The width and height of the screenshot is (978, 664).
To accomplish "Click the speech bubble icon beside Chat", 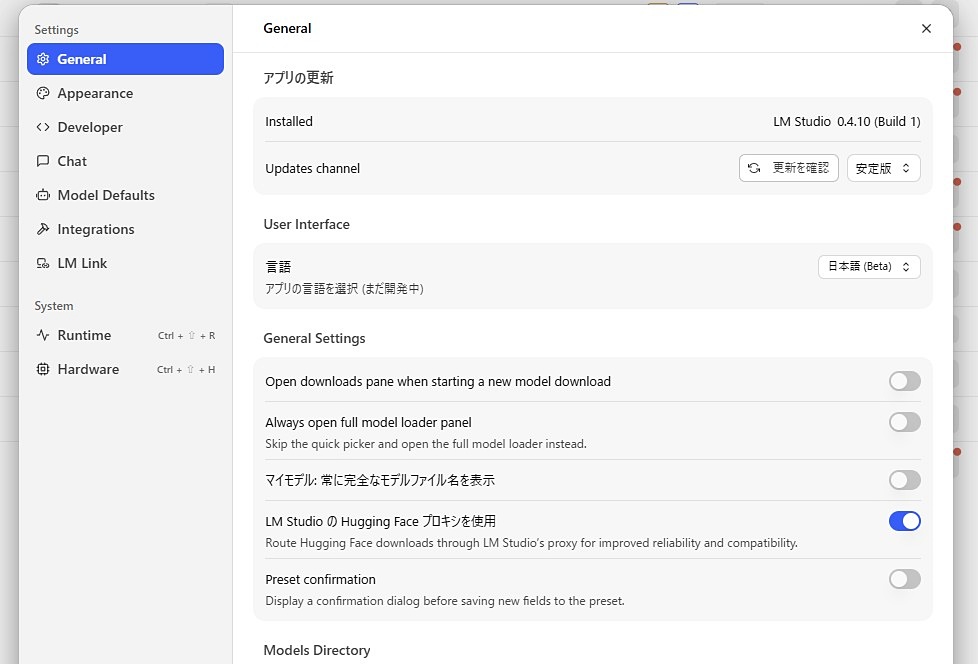I will coord(43,161).
